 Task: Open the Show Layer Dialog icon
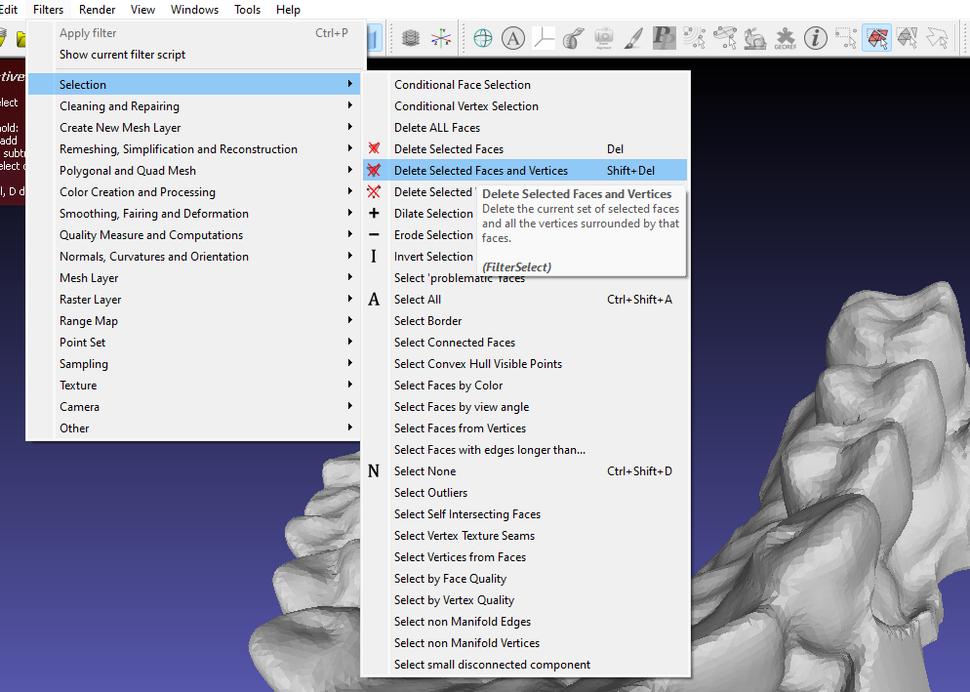tap(410, 38)
